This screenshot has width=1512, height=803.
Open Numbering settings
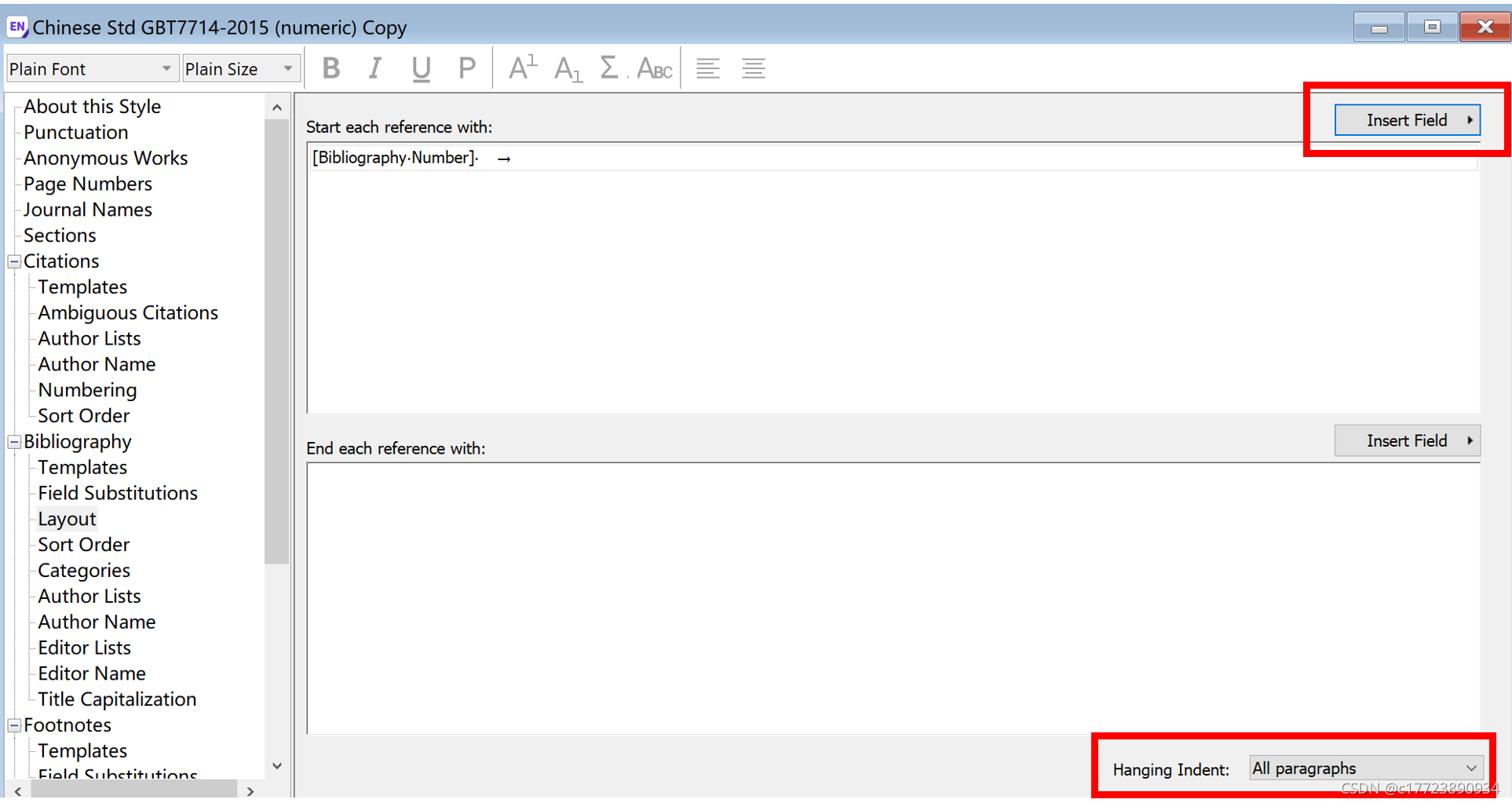click(87, 390)
